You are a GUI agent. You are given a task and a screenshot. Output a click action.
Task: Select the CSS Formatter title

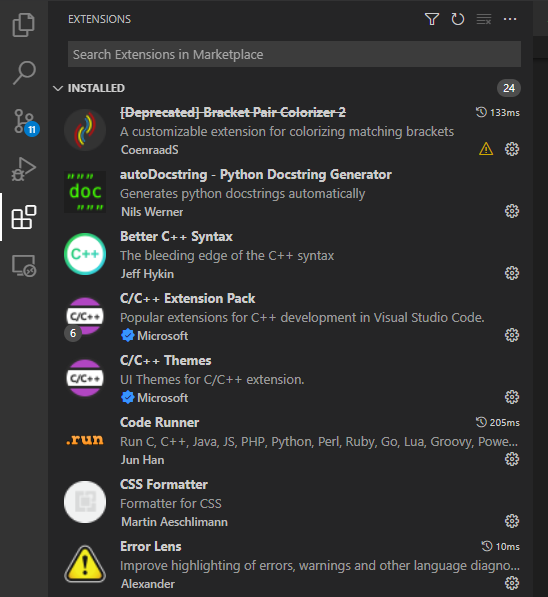[x=164, y=485]
